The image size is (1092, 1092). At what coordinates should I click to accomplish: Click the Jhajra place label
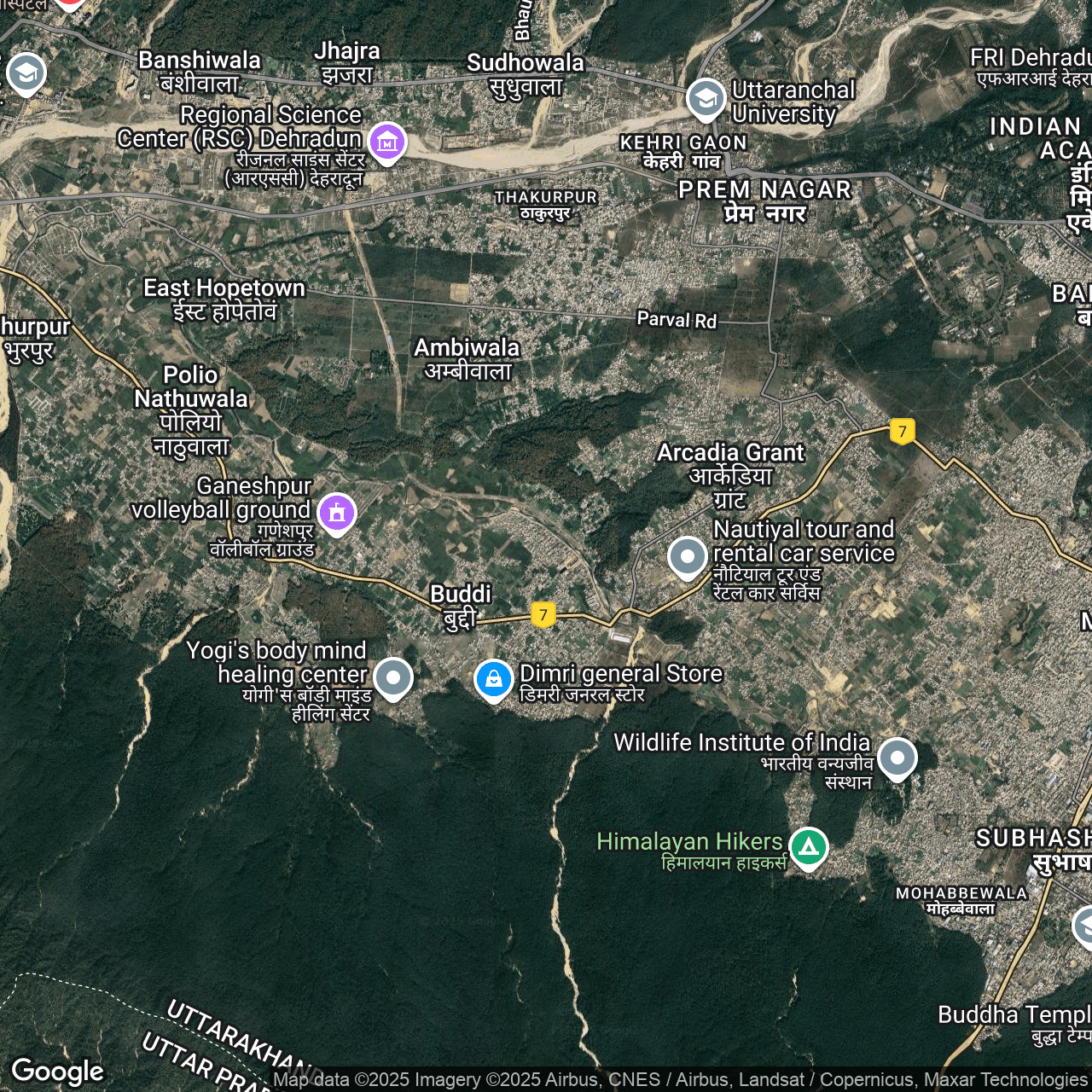coord(347,62)
